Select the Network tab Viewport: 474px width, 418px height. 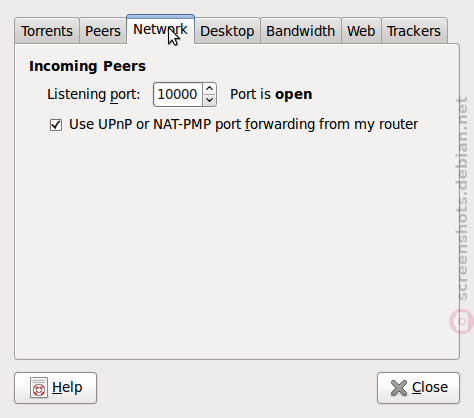pyautogui.click(x=160, y=29)
